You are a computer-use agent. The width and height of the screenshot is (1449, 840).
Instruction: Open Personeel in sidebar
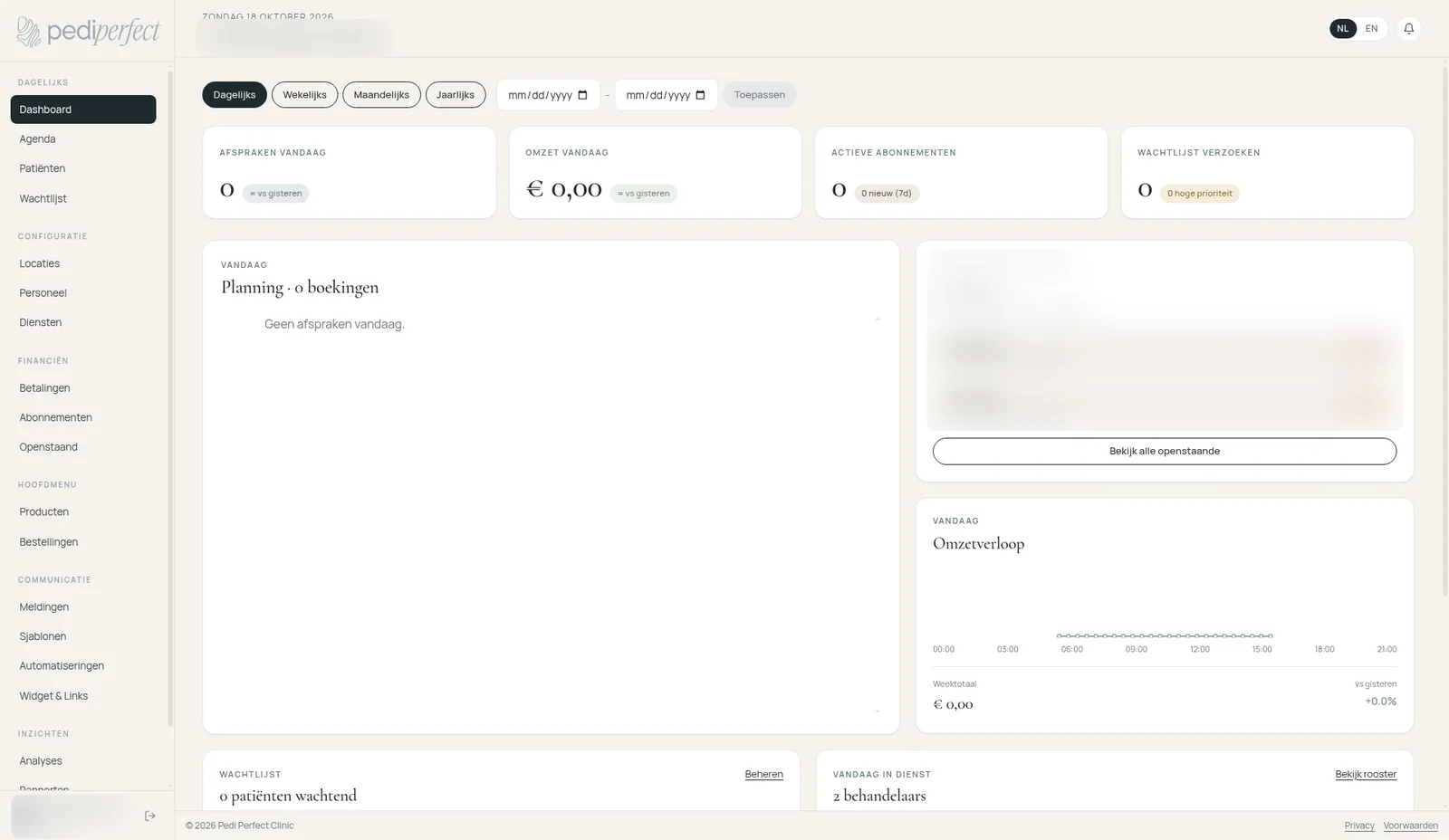83,293
